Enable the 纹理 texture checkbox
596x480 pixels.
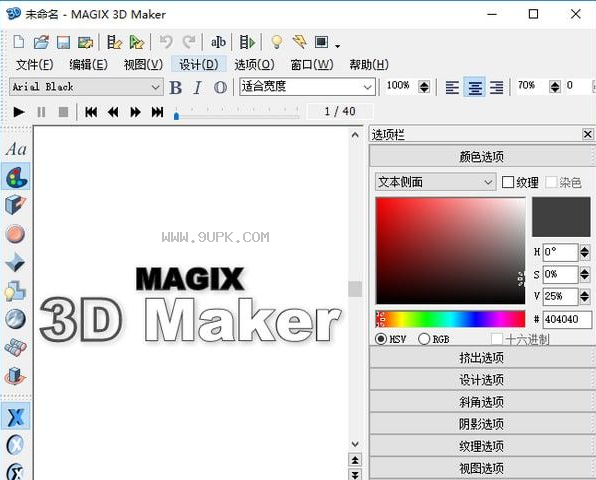click(x=508, y=182)
